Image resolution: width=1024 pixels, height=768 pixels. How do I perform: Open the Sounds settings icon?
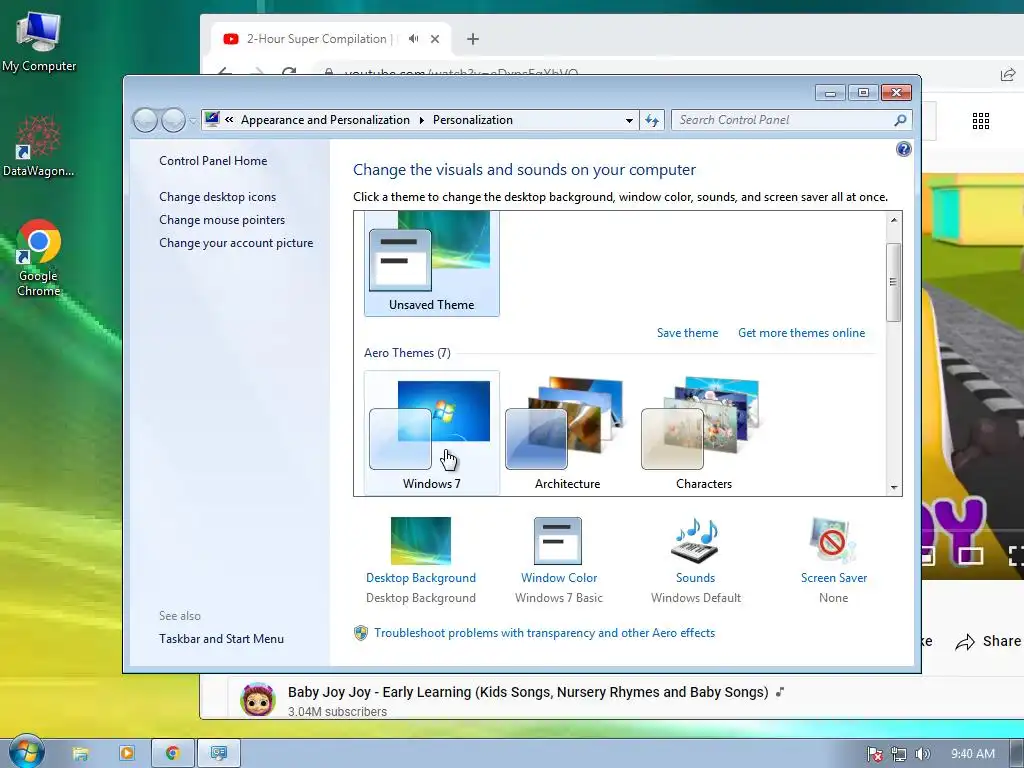695,541
